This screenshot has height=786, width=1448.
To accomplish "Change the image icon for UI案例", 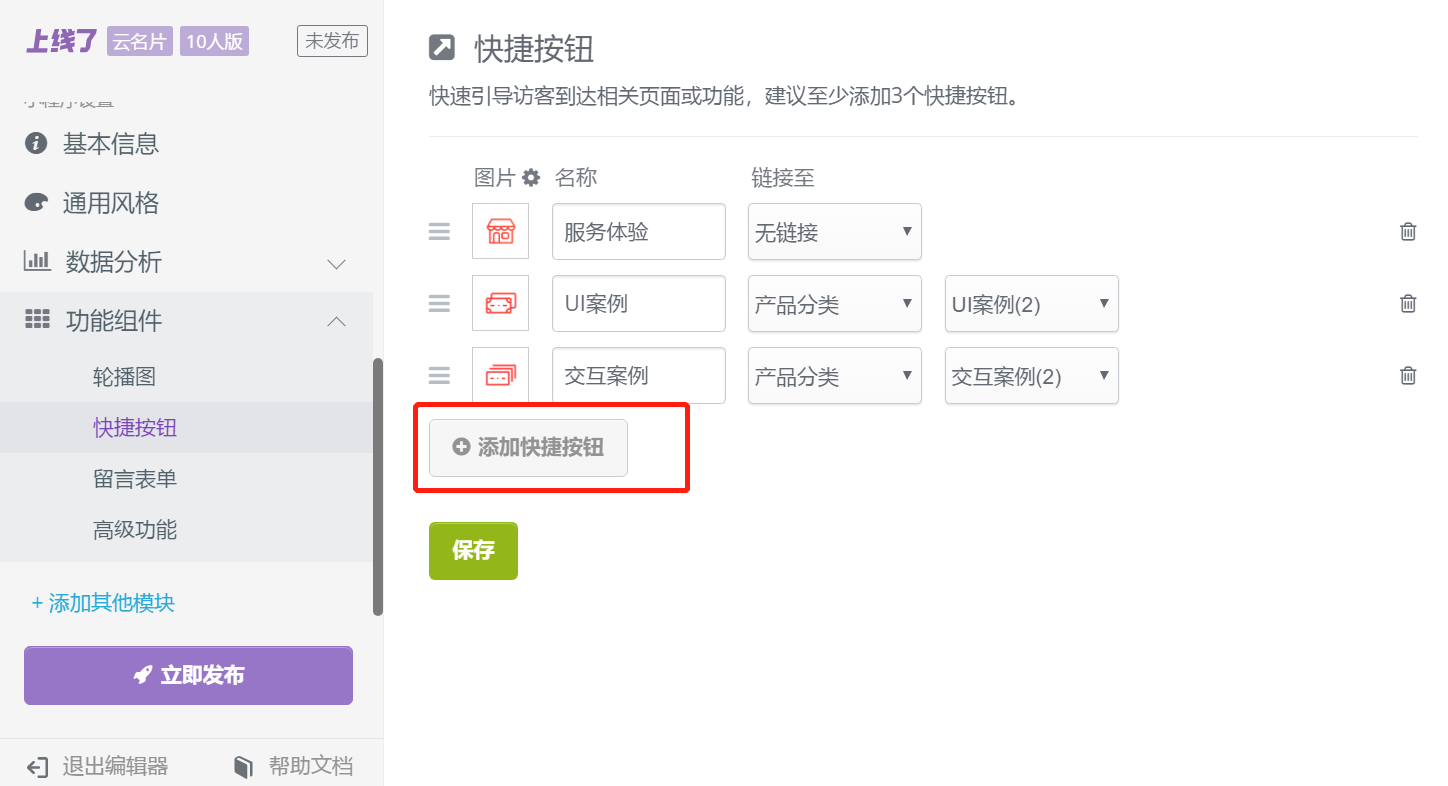I will tap(500, 304).
